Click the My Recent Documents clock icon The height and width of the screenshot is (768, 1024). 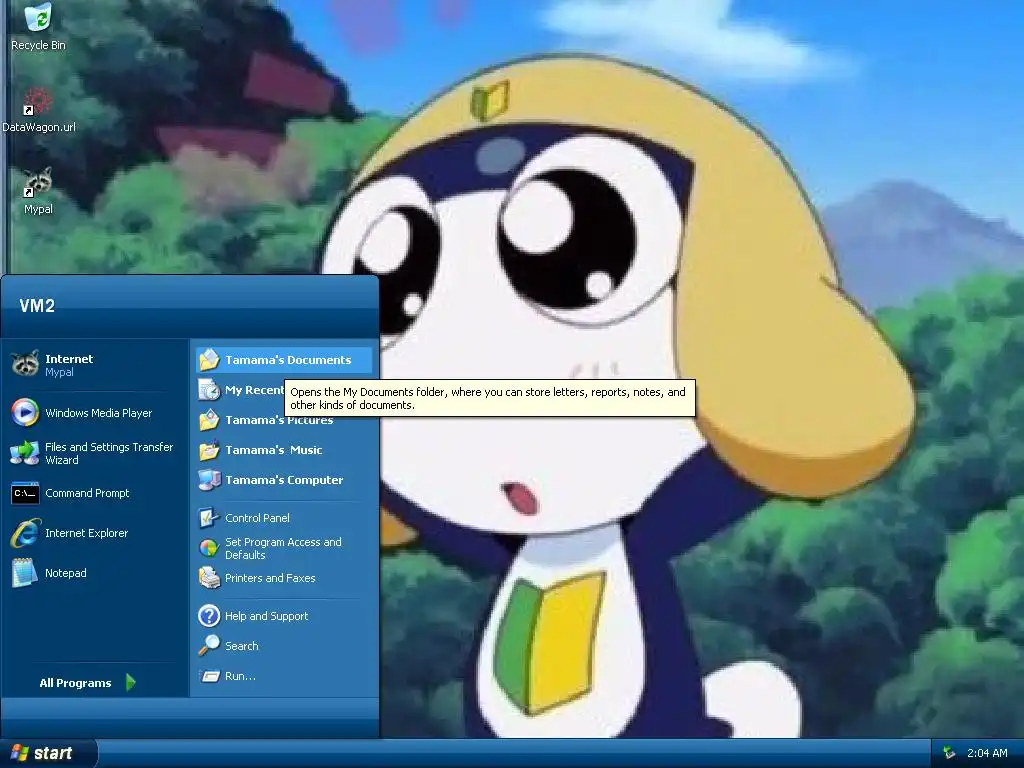click(x=209, y=390)
